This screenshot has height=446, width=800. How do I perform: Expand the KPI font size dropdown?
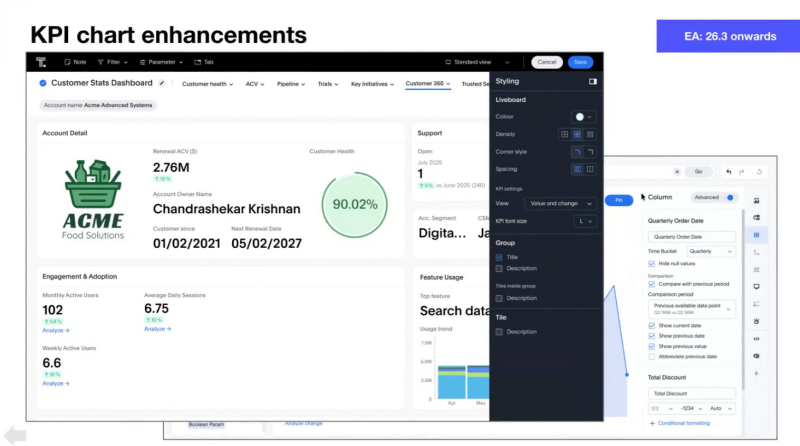pyautogui.click(x=583, y=220)
